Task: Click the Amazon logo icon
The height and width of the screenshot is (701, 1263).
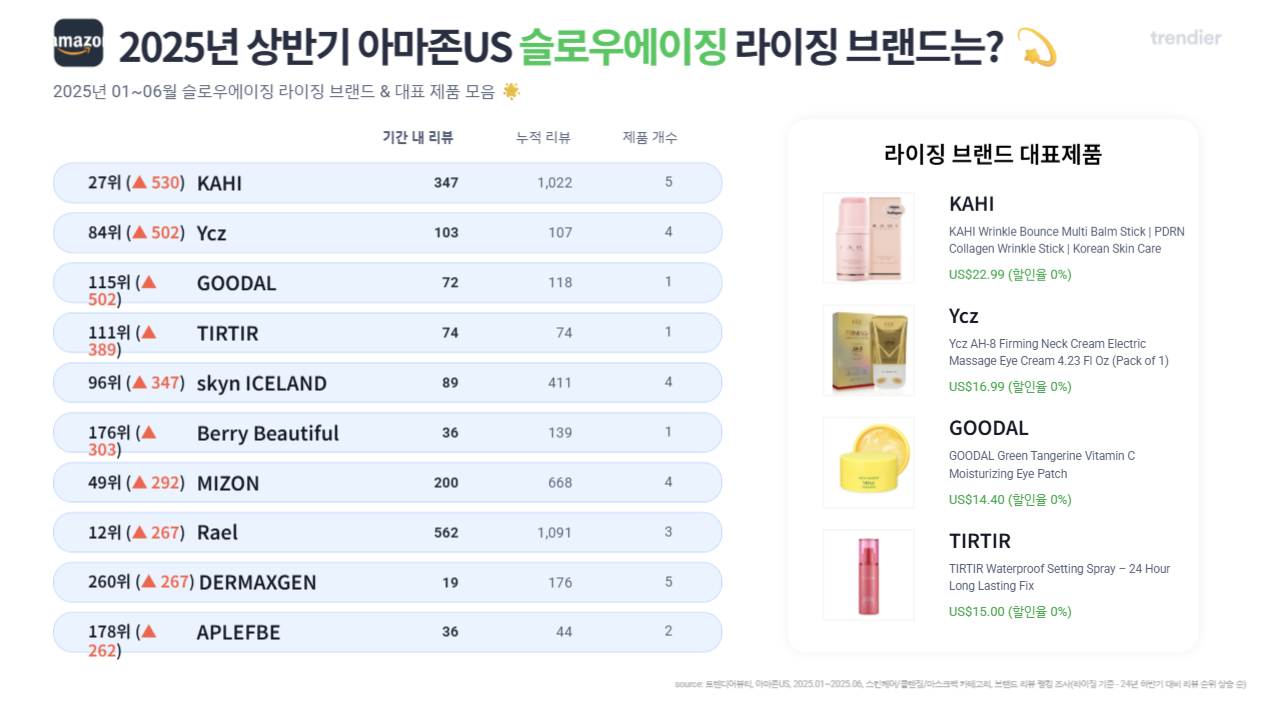Action: coord(78,43)
